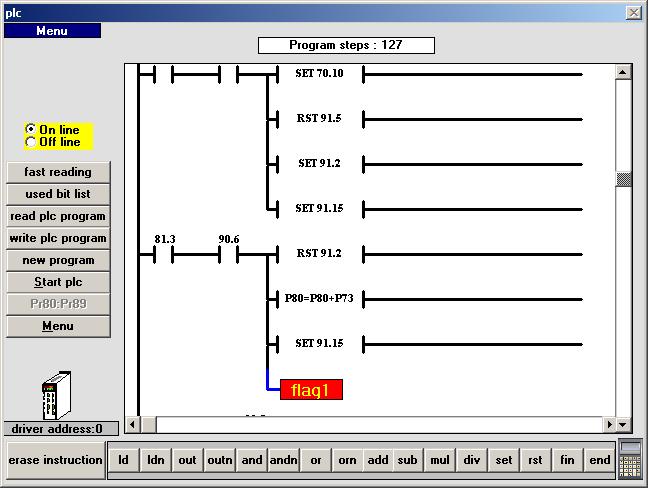The width and height of the screenshot is (648, 488).
Task: Click the red flag1 label
Action: [x=311, y=390]
